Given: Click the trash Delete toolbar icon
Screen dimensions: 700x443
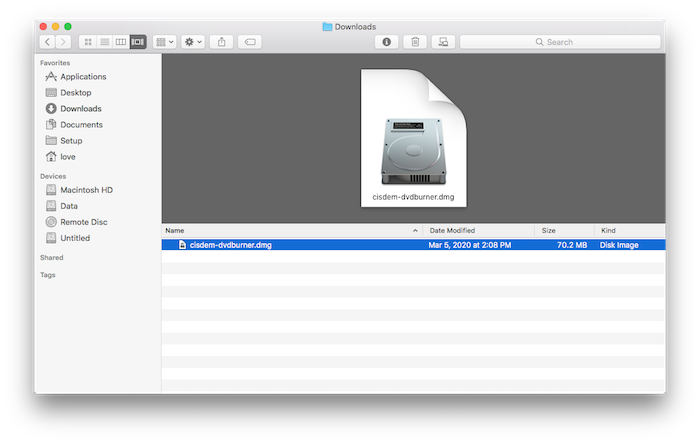Looking at the screenshot, I should point(415,42).
